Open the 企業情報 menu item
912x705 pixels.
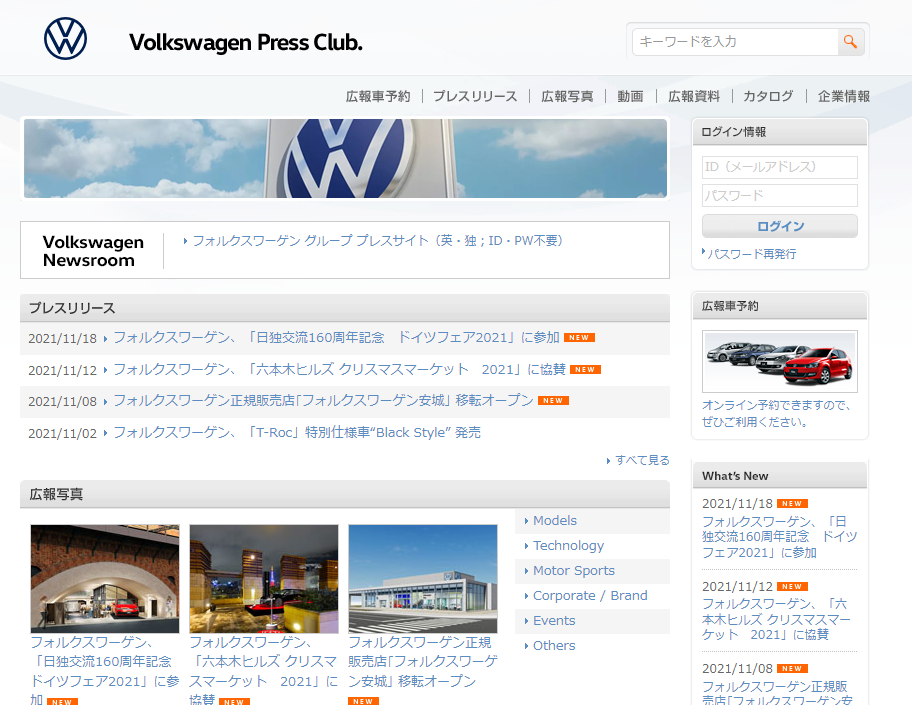(x=843, y=96)
